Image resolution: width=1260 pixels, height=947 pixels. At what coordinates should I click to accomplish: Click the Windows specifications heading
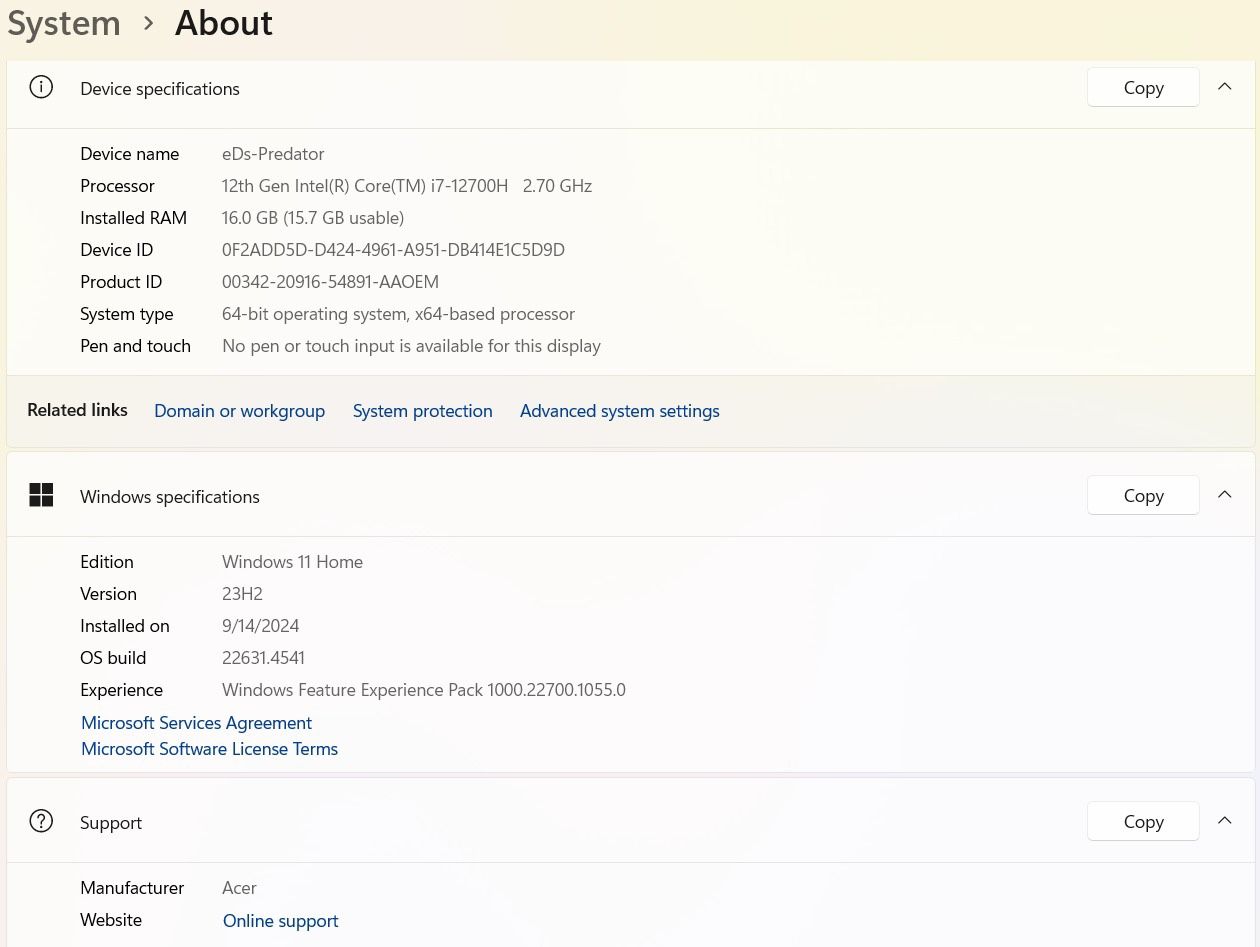(170, 497)
